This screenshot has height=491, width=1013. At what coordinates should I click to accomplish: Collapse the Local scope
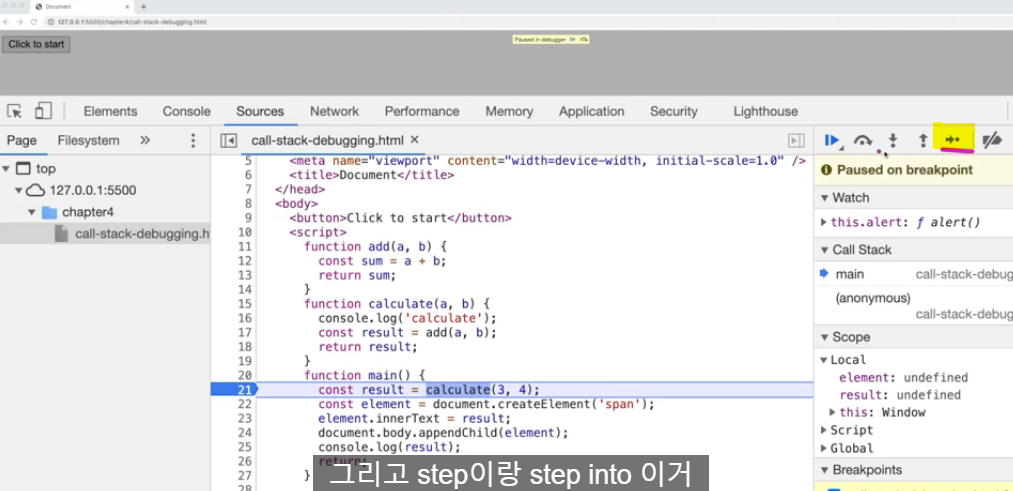click(x=824, y=360)
